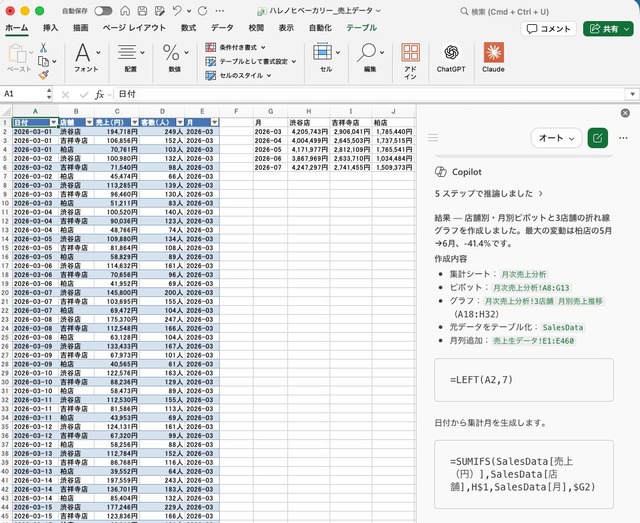640x523 pixels.
Task: Click the search field in title bar
Action: point(506,11)
